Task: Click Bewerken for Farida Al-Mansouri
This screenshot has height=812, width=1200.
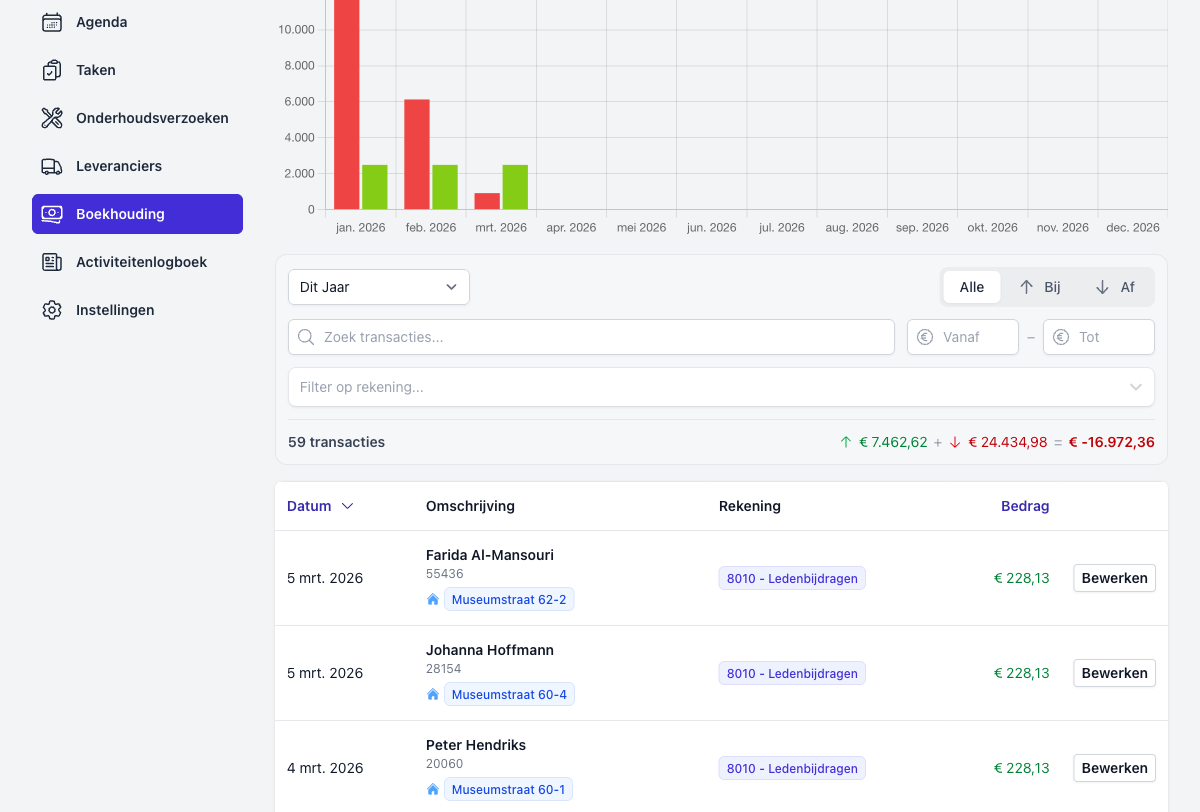Action: point(1114,578)
